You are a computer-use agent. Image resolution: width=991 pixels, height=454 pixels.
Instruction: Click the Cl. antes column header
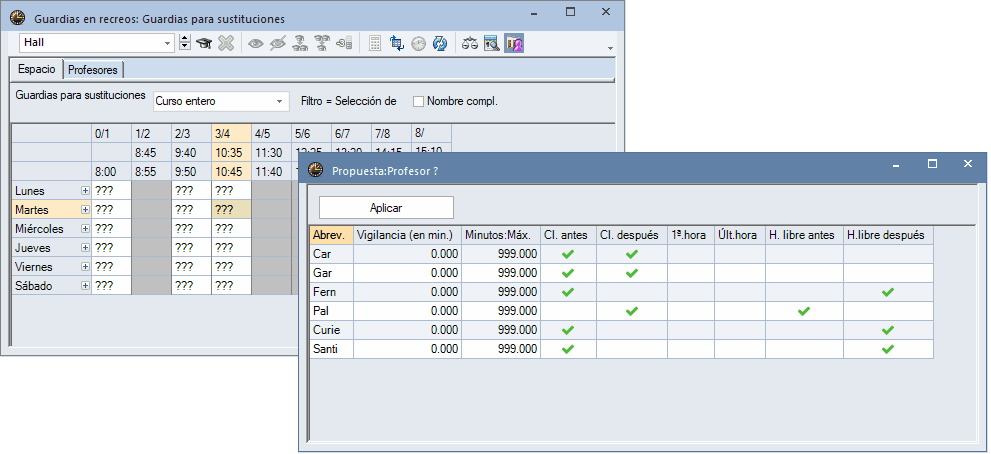pos(568,235)
